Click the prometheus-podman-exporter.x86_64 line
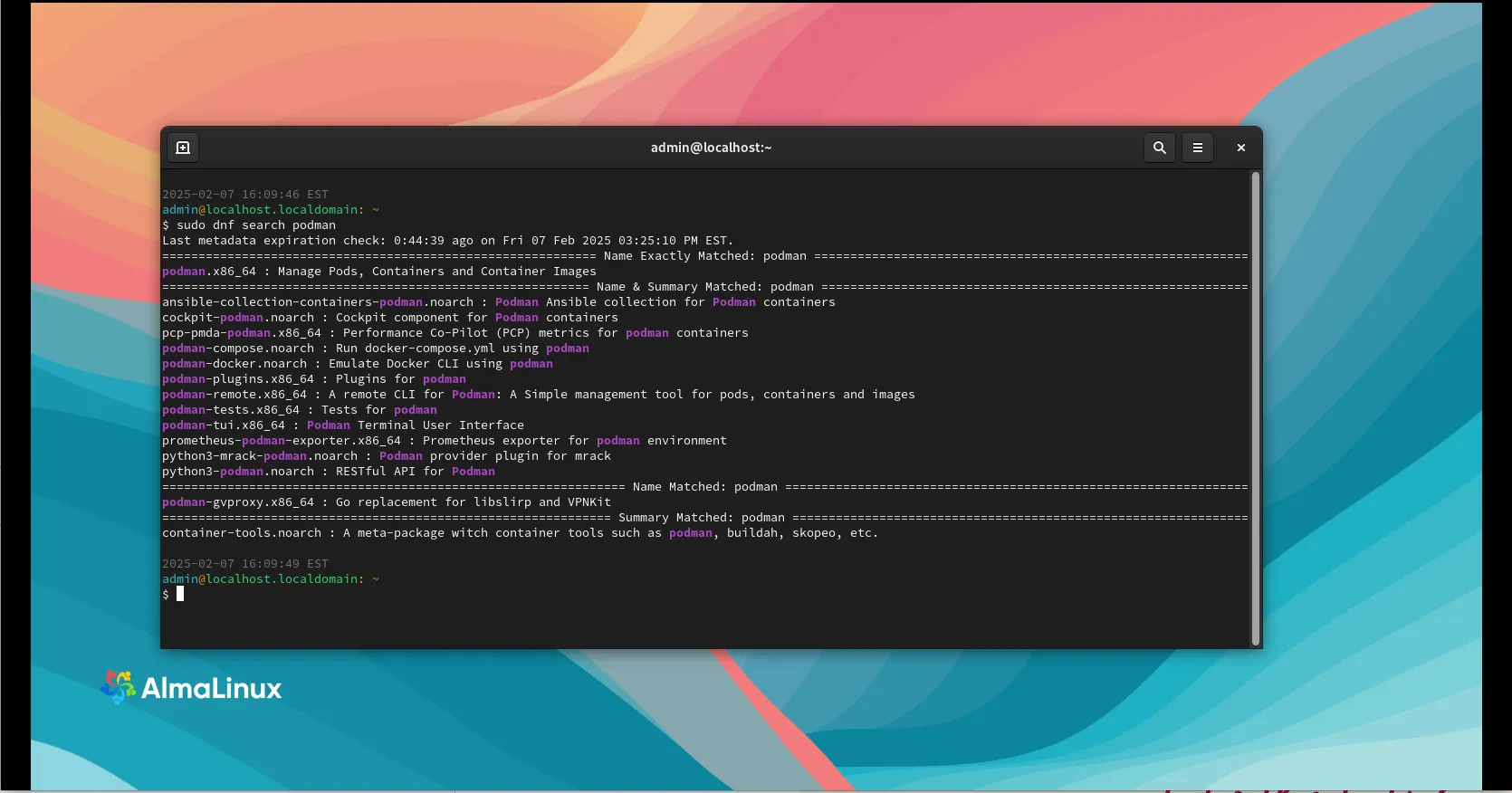The width and height of the screenshot is (1512, 793). [x=445, y=441]
